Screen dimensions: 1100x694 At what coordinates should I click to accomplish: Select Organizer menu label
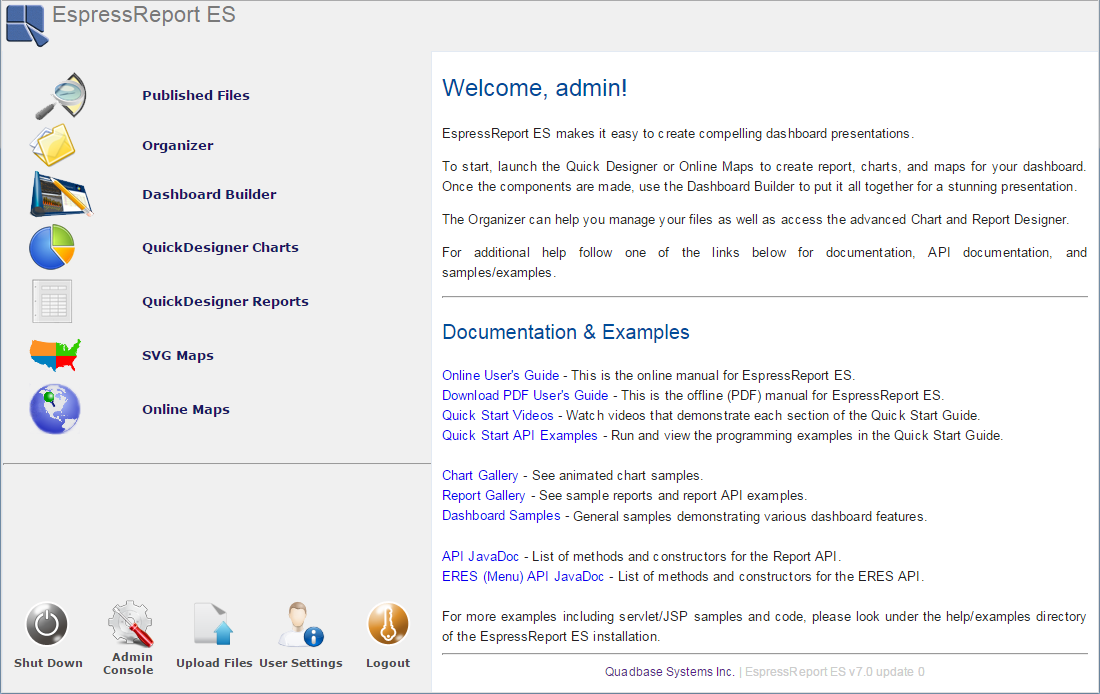[177, 145]
